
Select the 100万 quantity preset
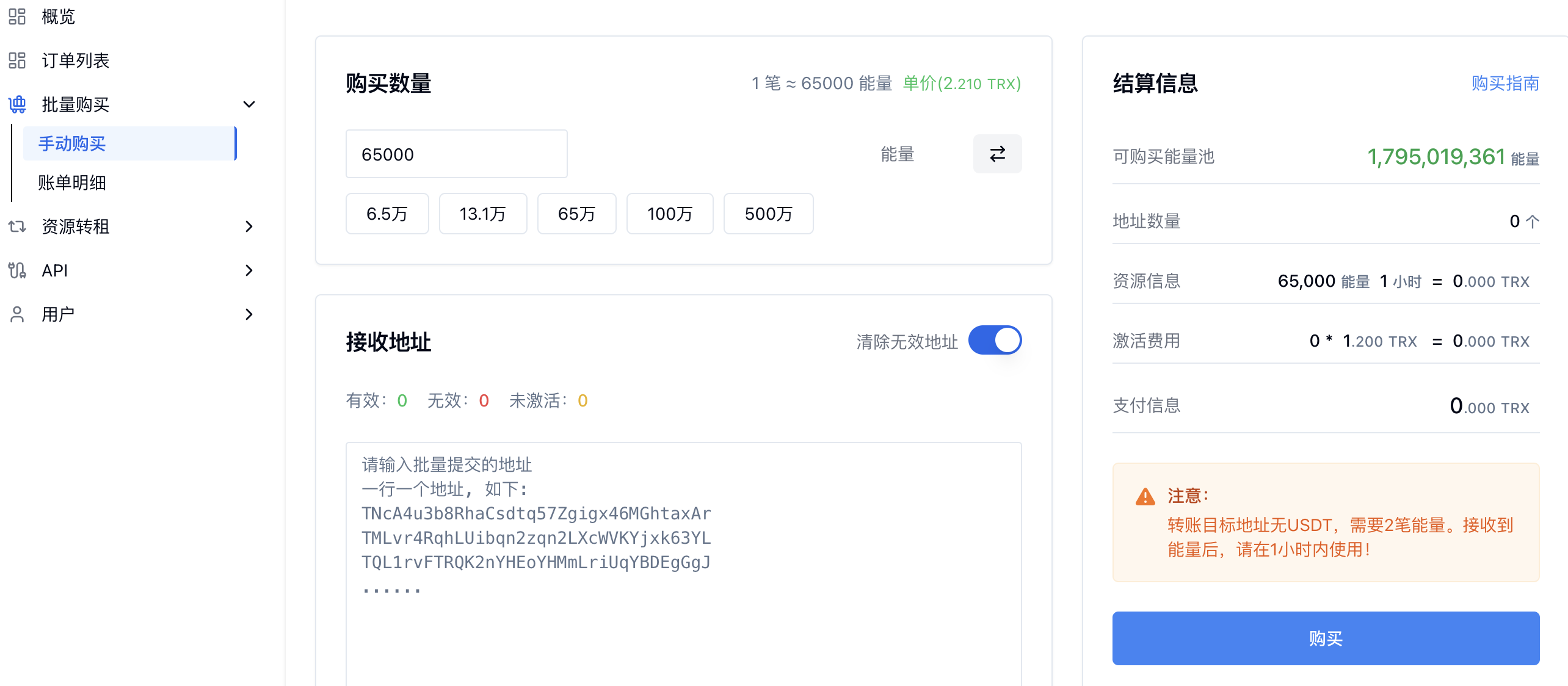tap(670, 214)
